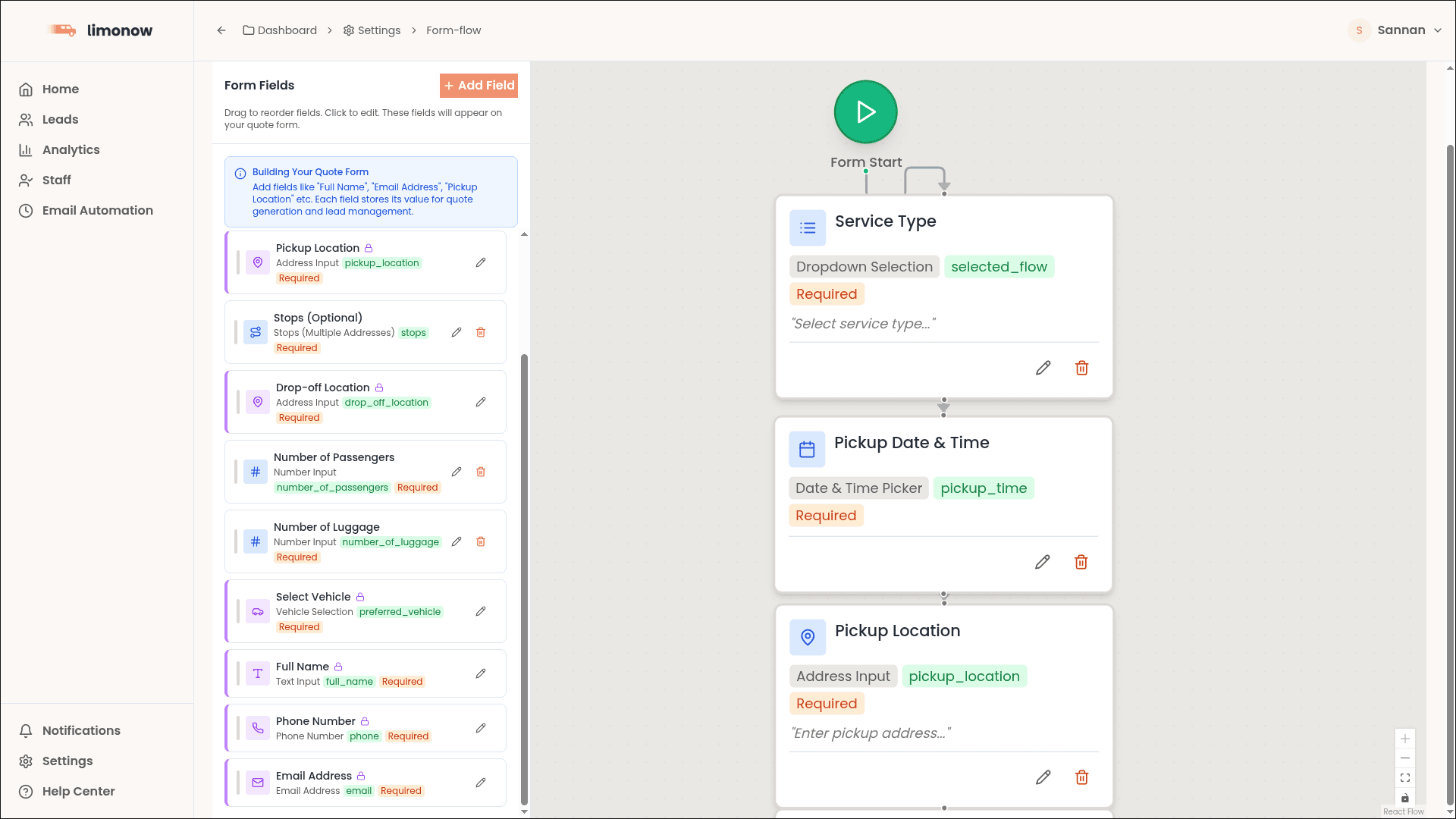This screenshot has height=819, width=1456.
Task: Delete the Number of Luggage field
Action: click(481, 541)
